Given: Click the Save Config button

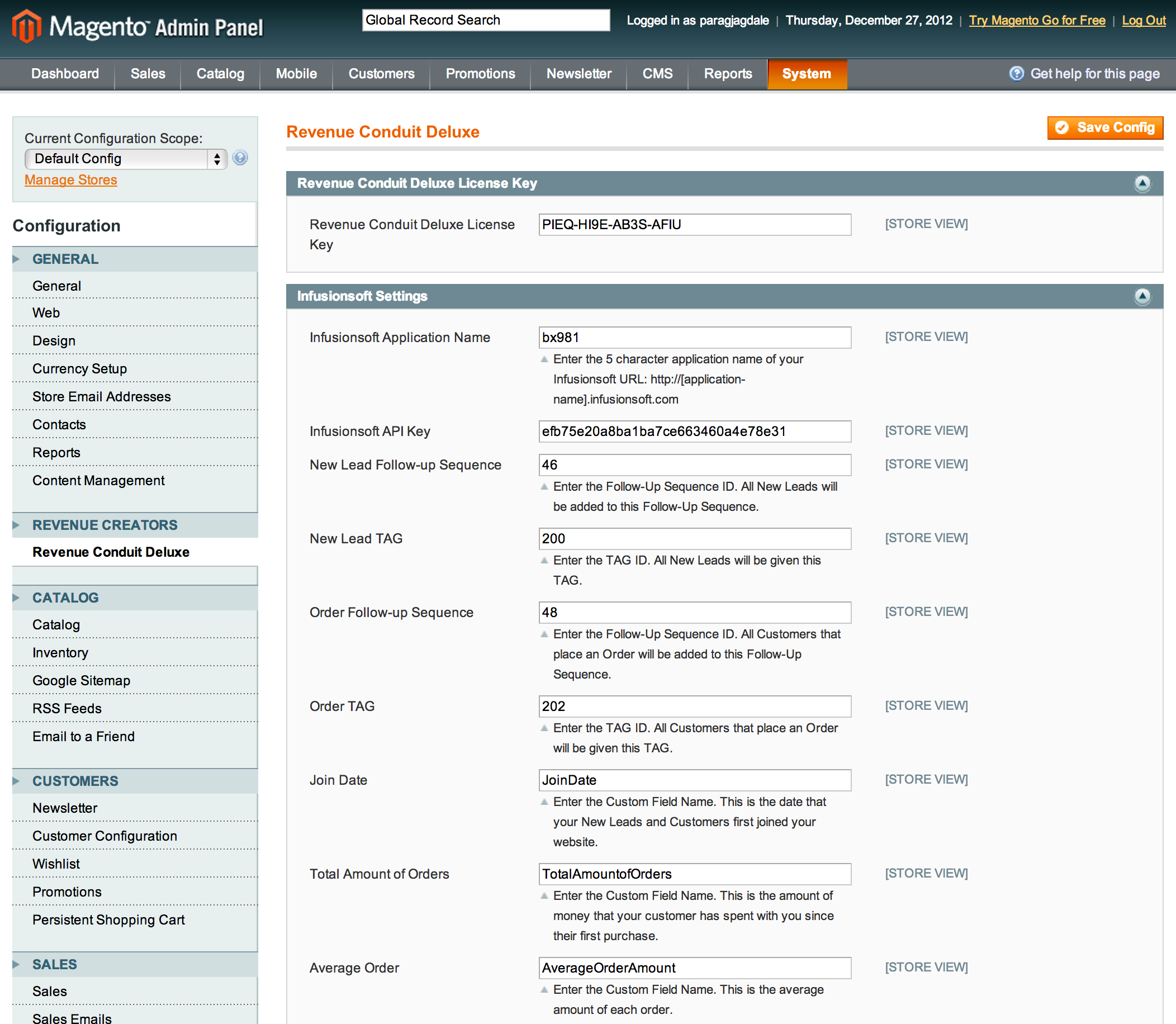Looking at the screenshot, I should (1104, 127).
